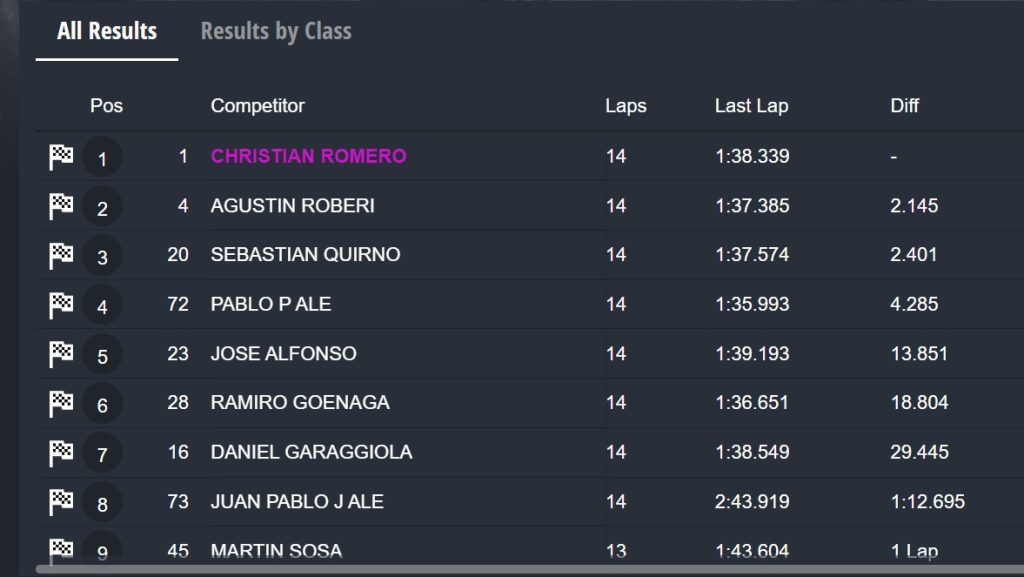
Task: Click the Competitor column header
Action: pos(257,106)
